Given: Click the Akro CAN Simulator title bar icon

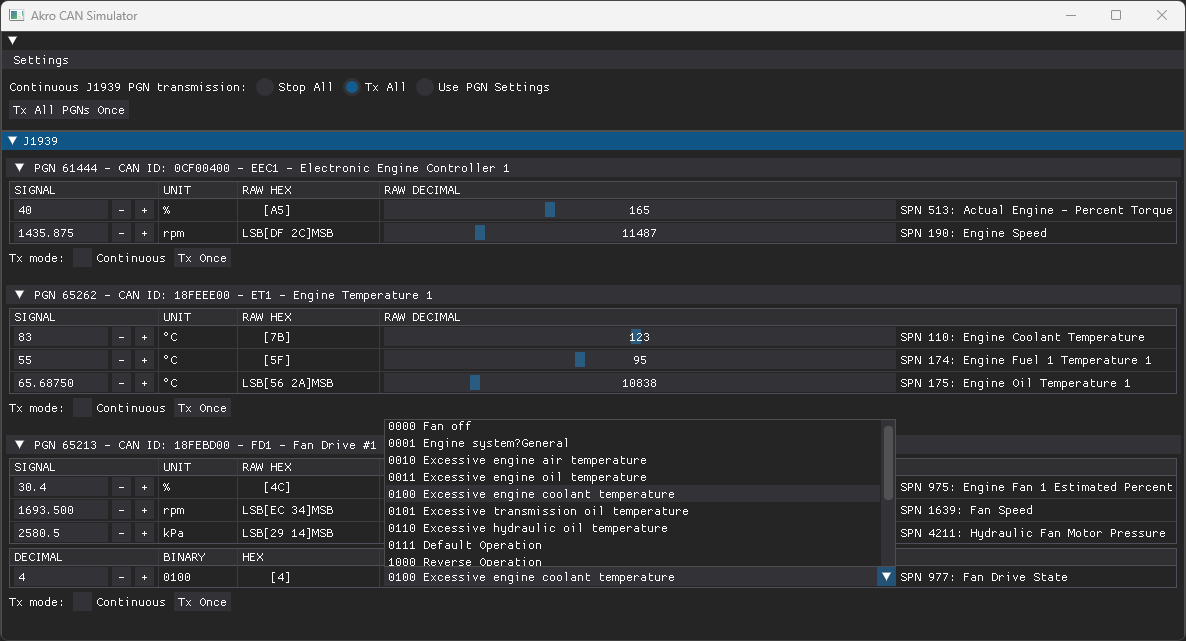Looking at the screenshot, I should (17, 16).
